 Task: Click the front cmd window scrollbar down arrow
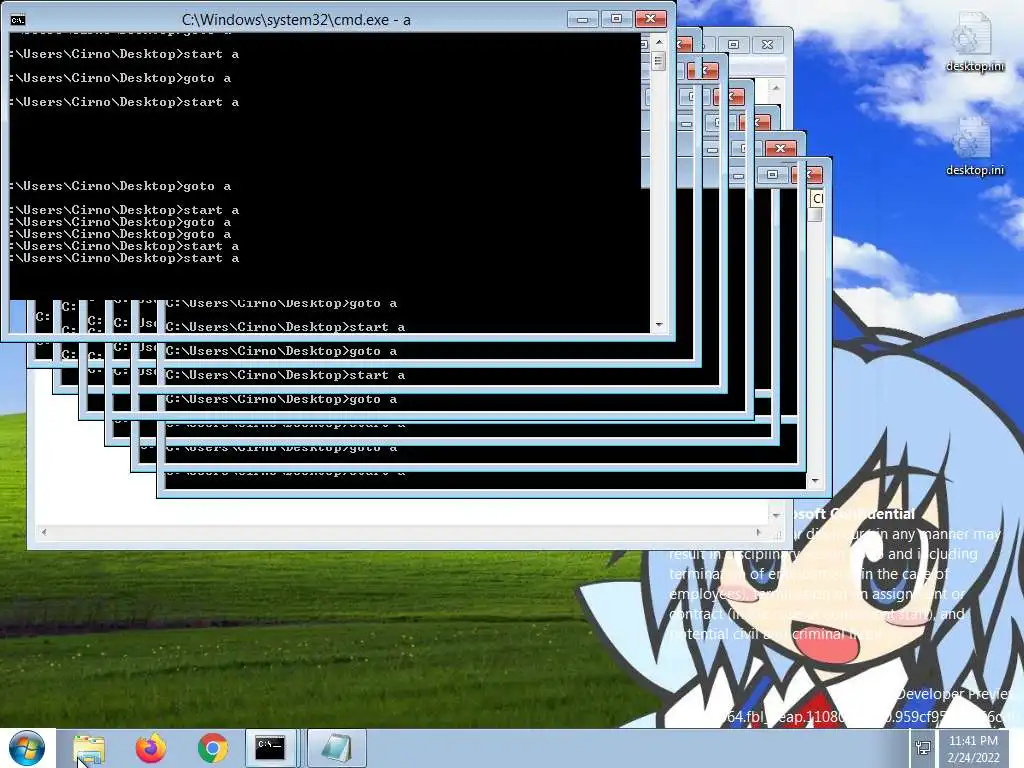point(659,325)
